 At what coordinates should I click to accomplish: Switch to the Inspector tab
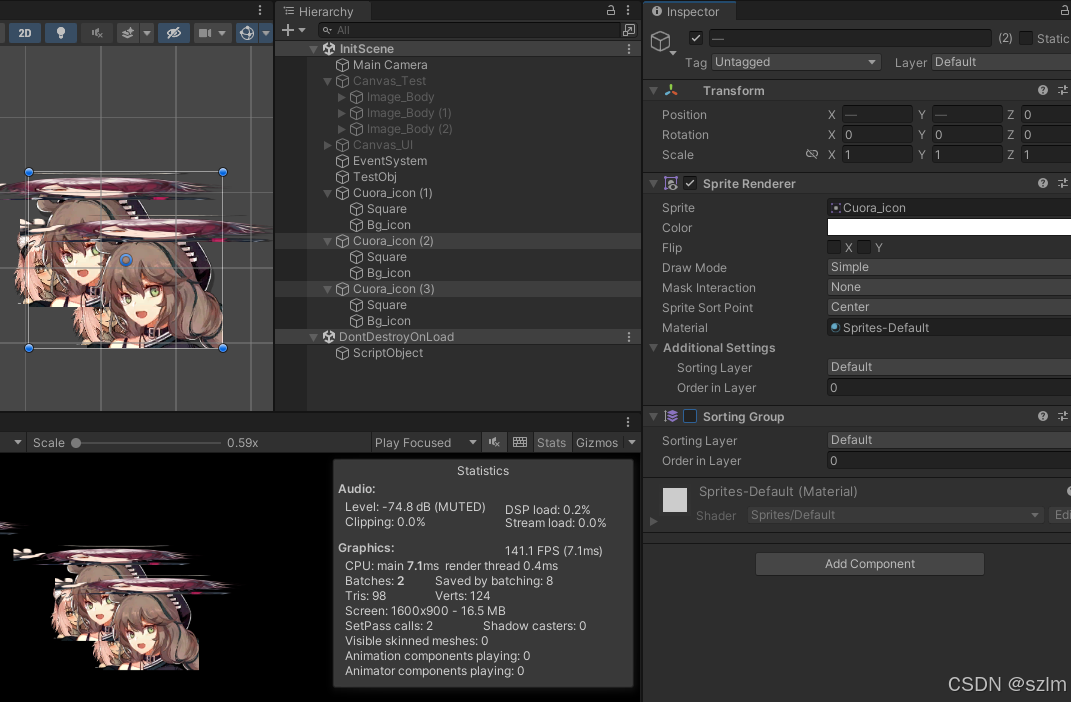coord(686,12)
